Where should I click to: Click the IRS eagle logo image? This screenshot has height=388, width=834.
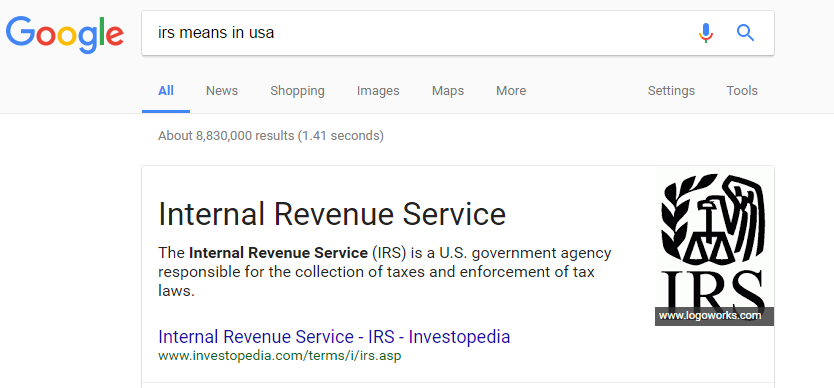[x=714, y=245]
